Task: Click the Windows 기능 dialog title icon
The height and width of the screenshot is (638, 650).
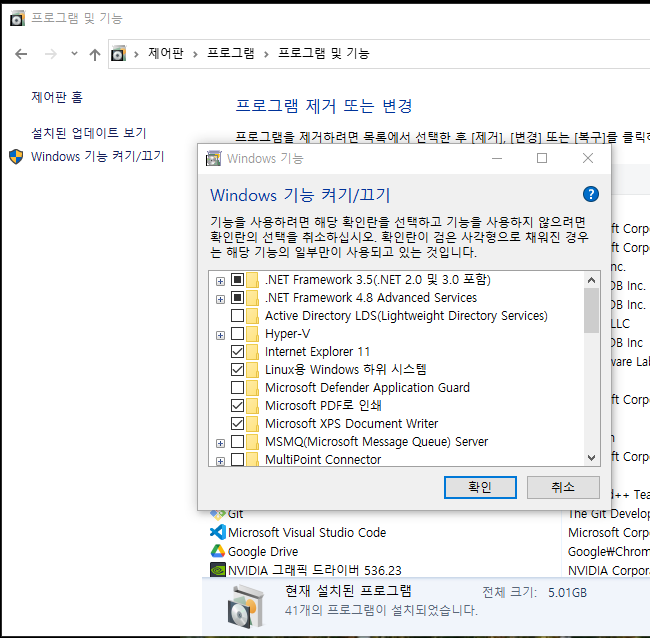Action: click(x=213, y=158)
